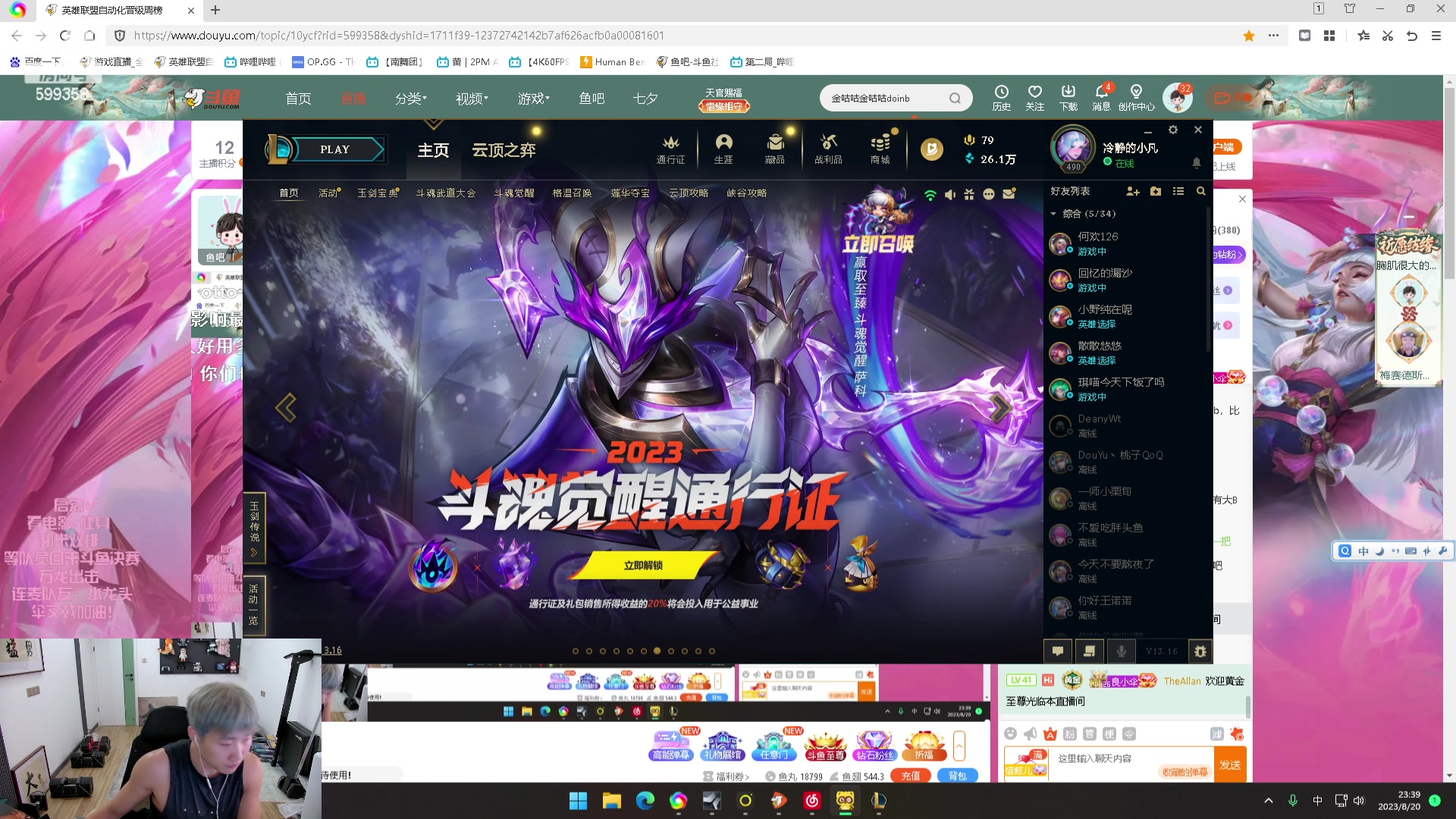Click the Douyu user avatar with badge 32
The width and height of the screenshot is (1456, 819).
click(x=1177, y=98)
